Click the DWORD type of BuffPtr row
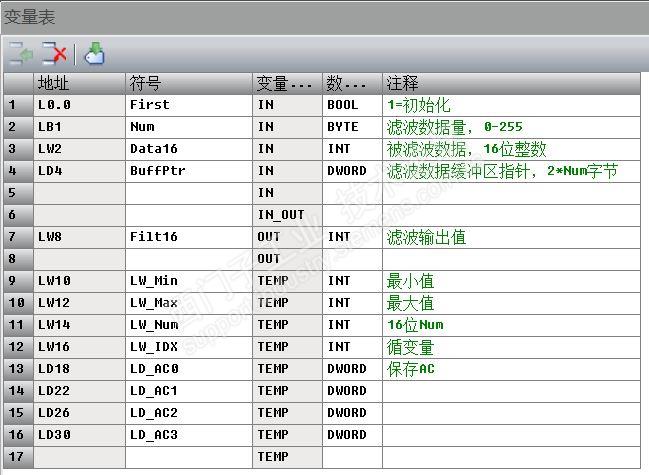649x475 pixels. coord(352,171)
